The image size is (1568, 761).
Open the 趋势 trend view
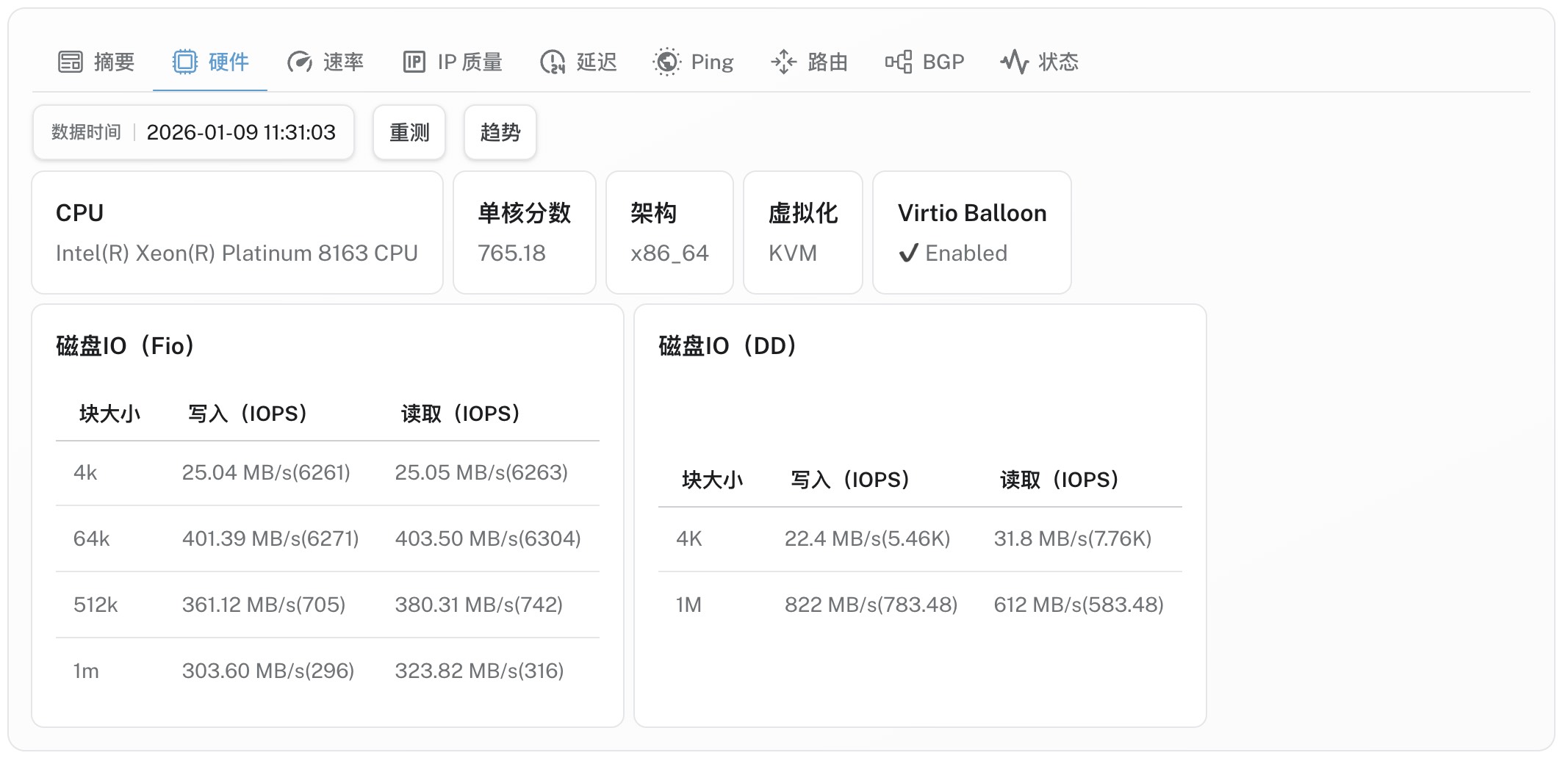(x=500, y=132)
